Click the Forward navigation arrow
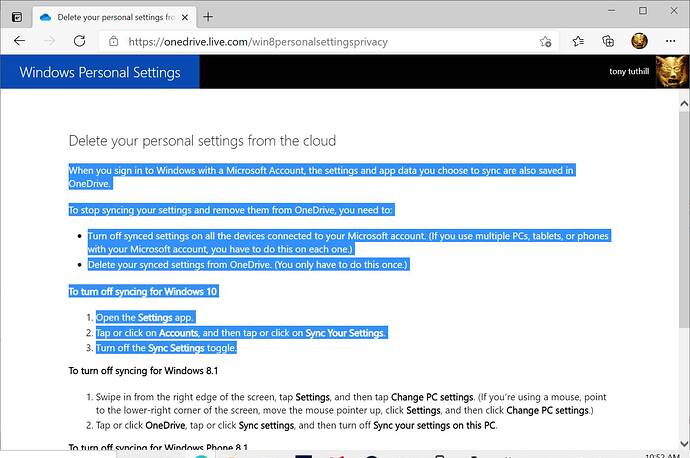Image resolution: width=690 pixels, height=458 pixels. tap(50, 41)
